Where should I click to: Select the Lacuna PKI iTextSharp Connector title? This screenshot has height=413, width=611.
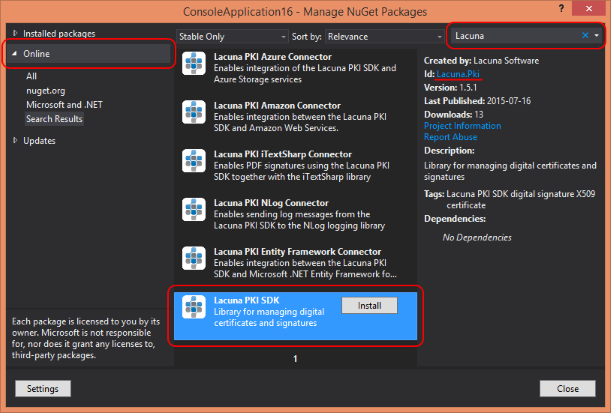pyautogui.click(x=283, y=154)
